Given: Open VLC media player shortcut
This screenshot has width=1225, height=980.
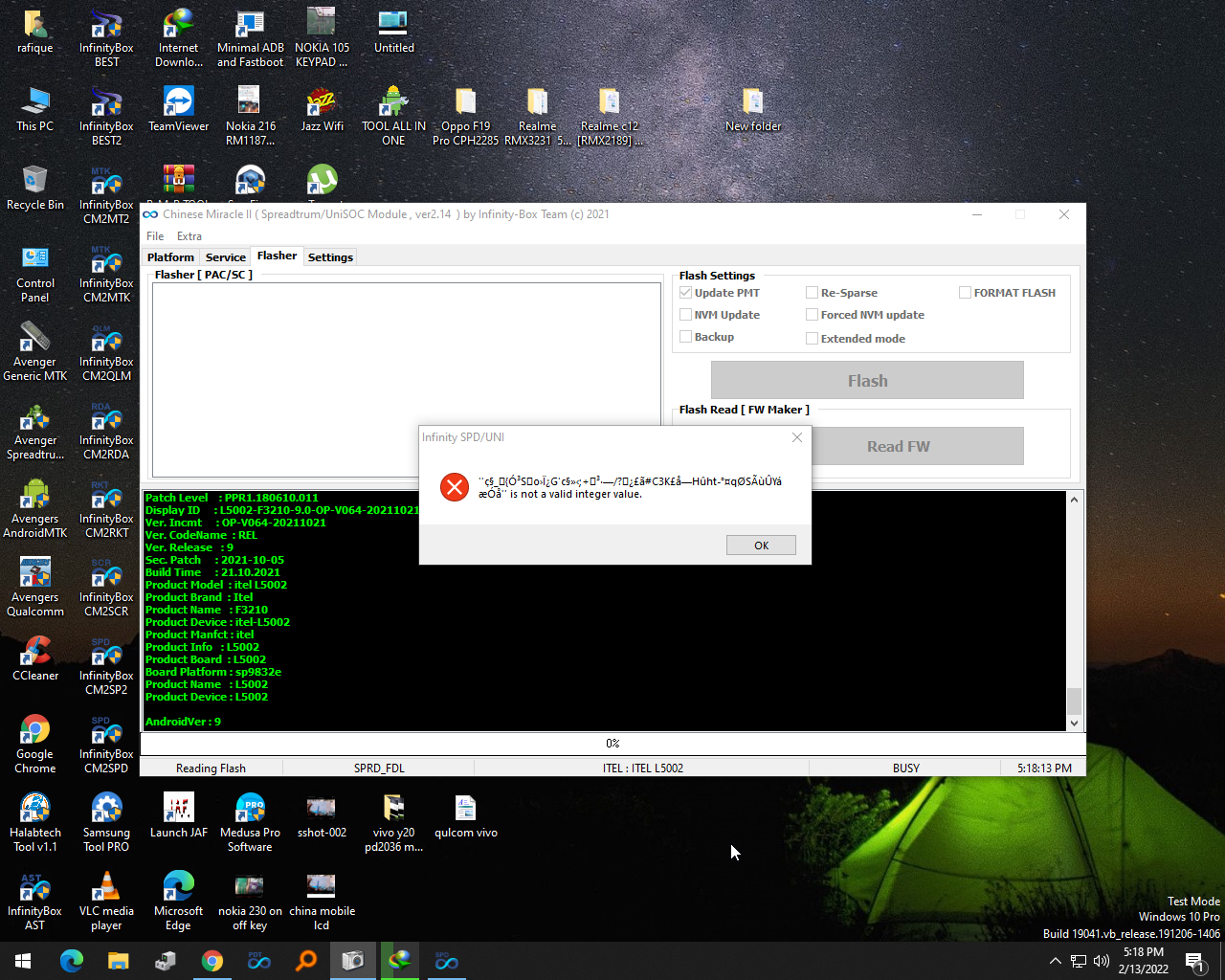Looking at the screenshot, I should click(x=106, y=901).
